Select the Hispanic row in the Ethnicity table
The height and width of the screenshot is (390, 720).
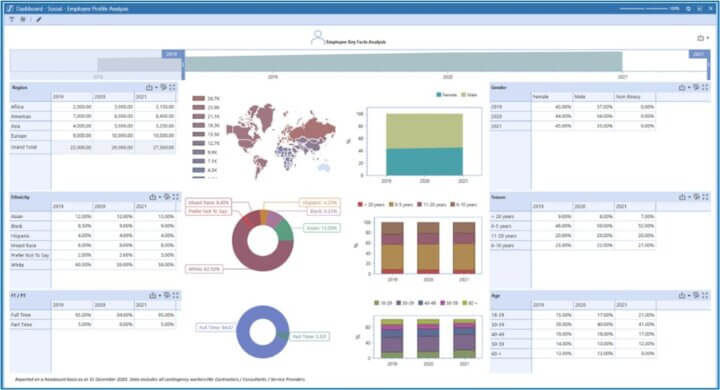(93, 236)
